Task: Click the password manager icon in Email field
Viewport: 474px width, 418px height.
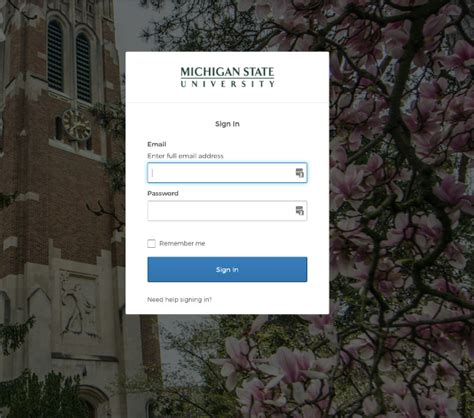Action: [299, 173]
